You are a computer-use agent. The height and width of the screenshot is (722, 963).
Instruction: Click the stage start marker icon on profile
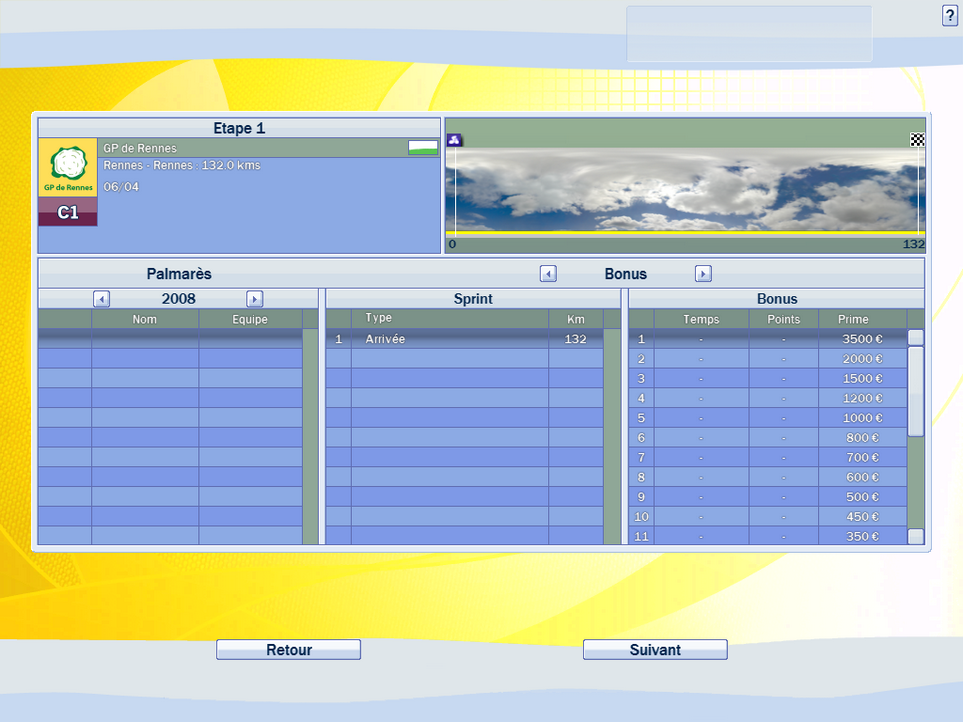click(x=454, y=140)
